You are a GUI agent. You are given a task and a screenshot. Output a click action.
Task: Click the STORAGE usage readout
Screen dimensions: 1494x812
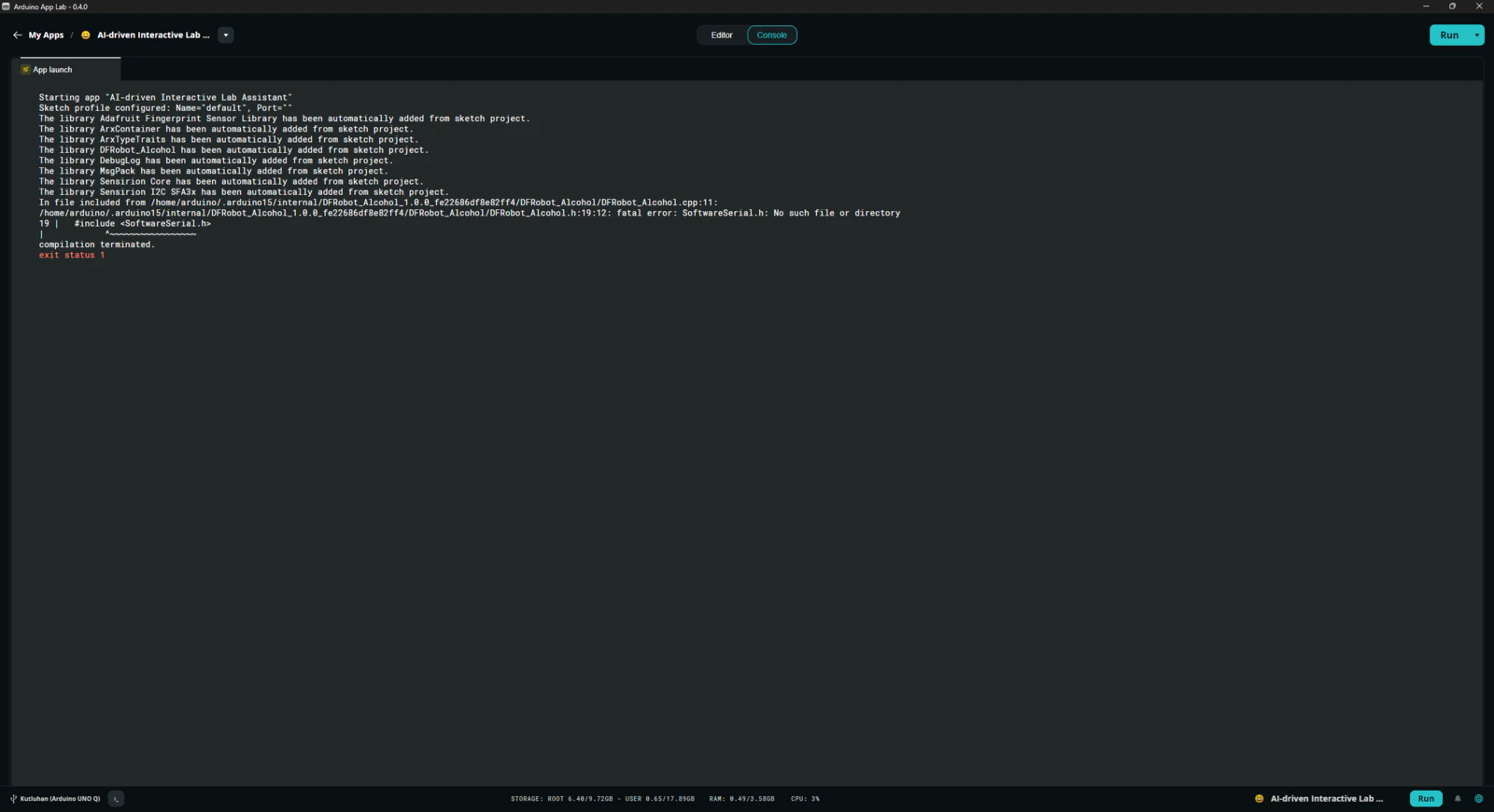pyautogui.click(x=602, y=799)
